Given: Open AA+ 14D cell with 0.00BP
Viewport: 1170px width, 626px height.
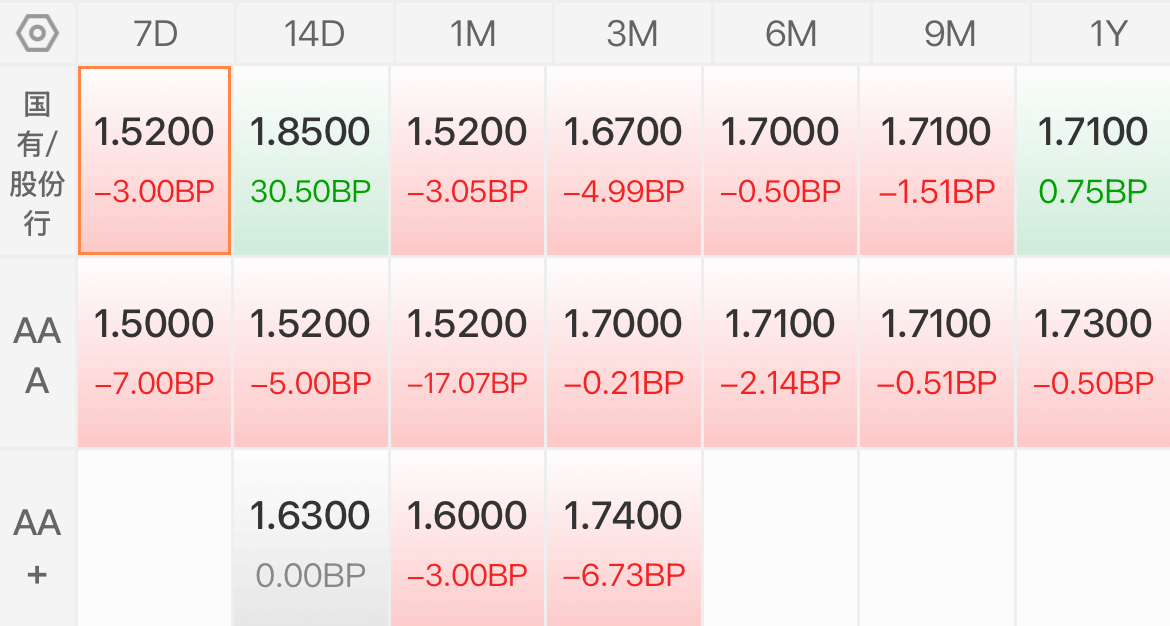Looking at the screenshot, I should (310, 538).
